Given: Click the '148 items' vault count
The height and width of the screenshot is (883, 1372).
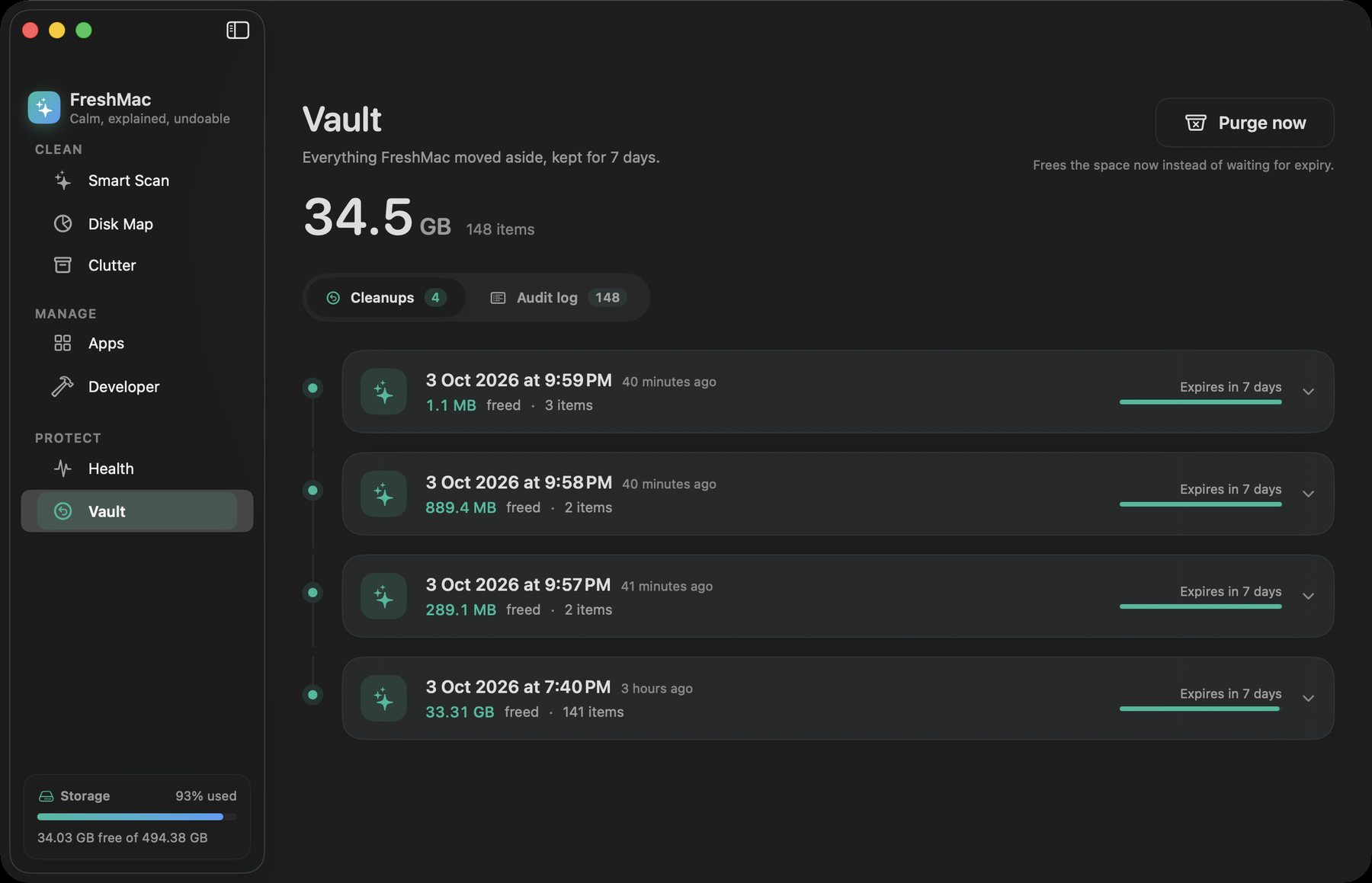Looking at the screenshot, I should 500,229.
